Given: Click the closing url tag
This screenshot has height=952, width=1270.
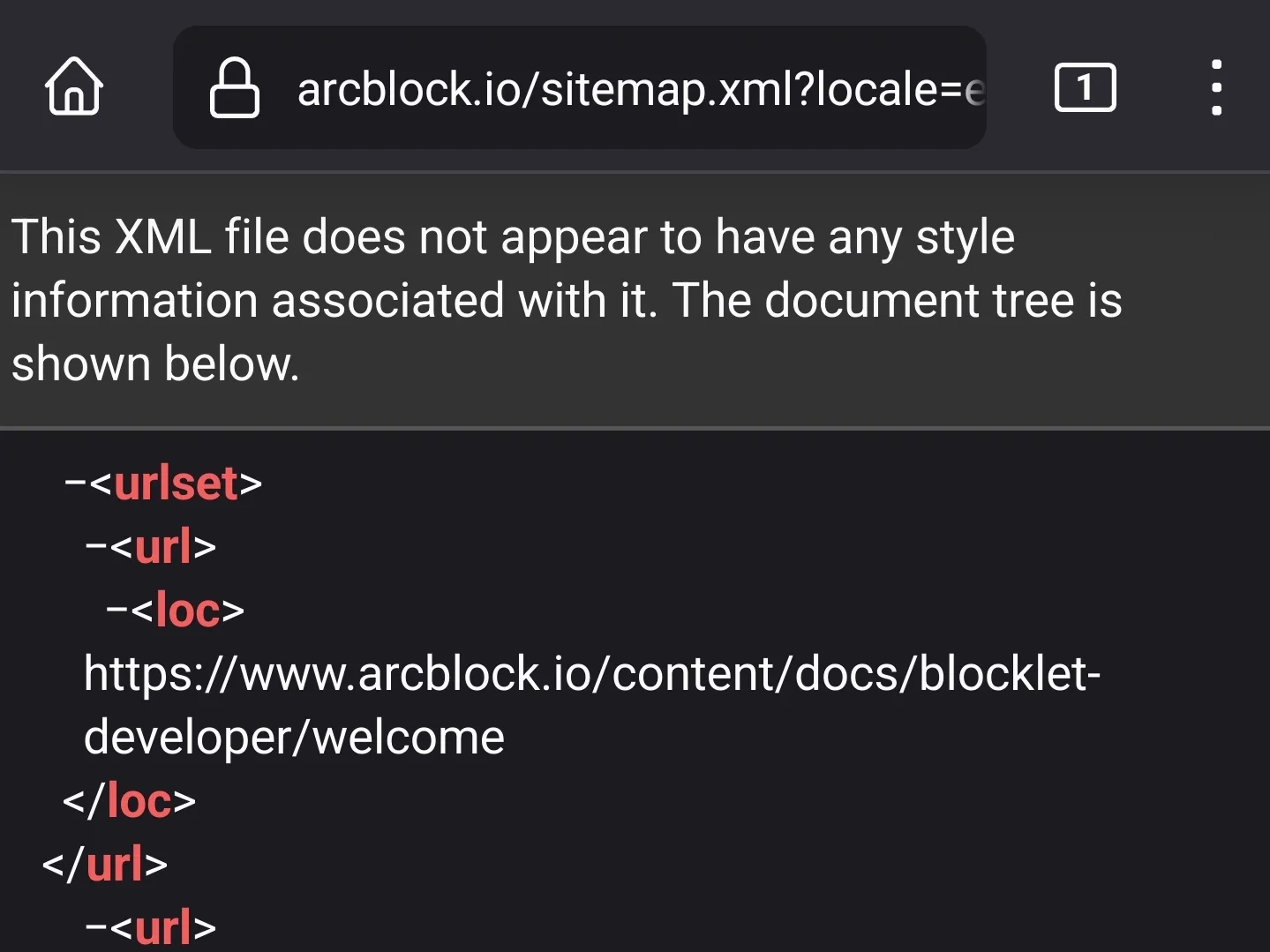Looking at the screenshot, I should click(104, 865).
